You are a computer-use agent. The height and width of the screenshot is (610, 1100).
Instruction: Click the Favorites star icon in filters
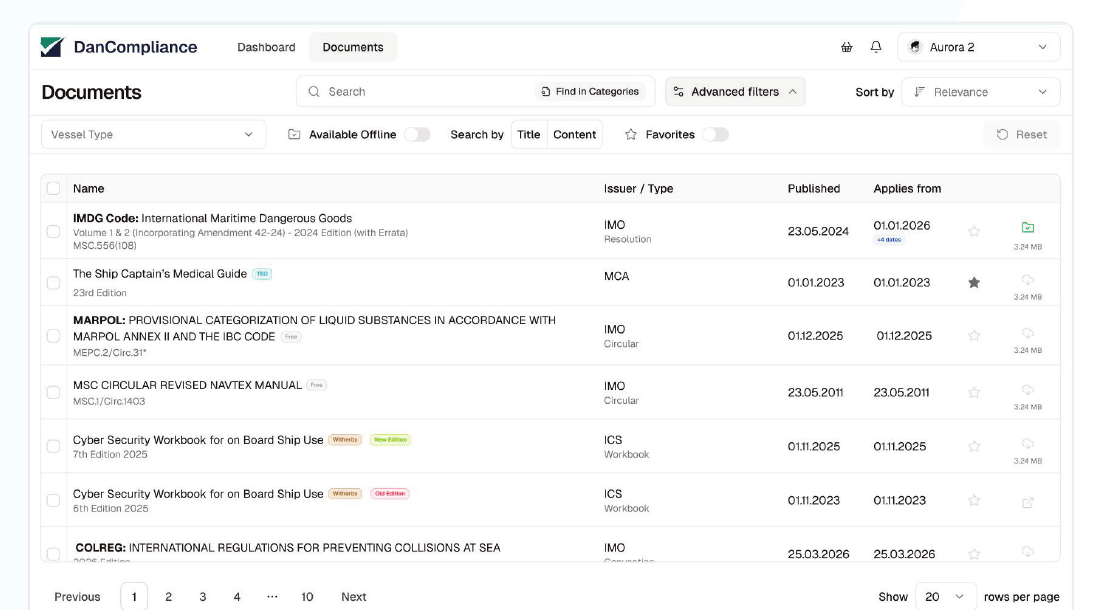[x=631, y=135]
